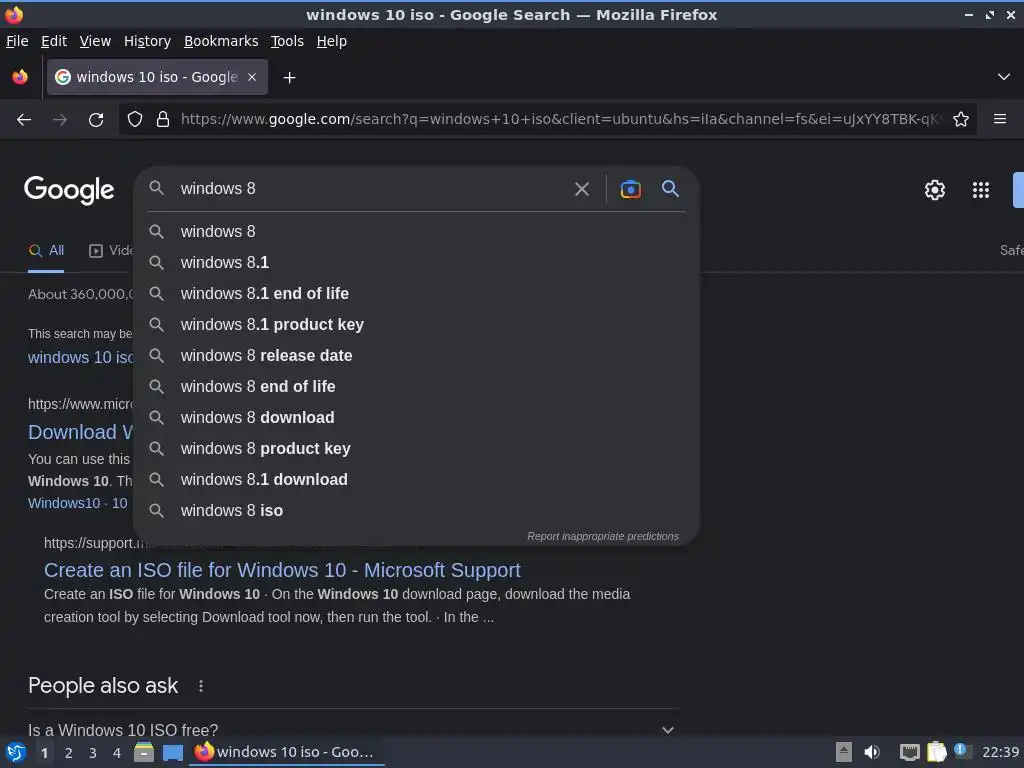Open Google quick settings gear
1024x768 pixels.
tap(935, 190)
